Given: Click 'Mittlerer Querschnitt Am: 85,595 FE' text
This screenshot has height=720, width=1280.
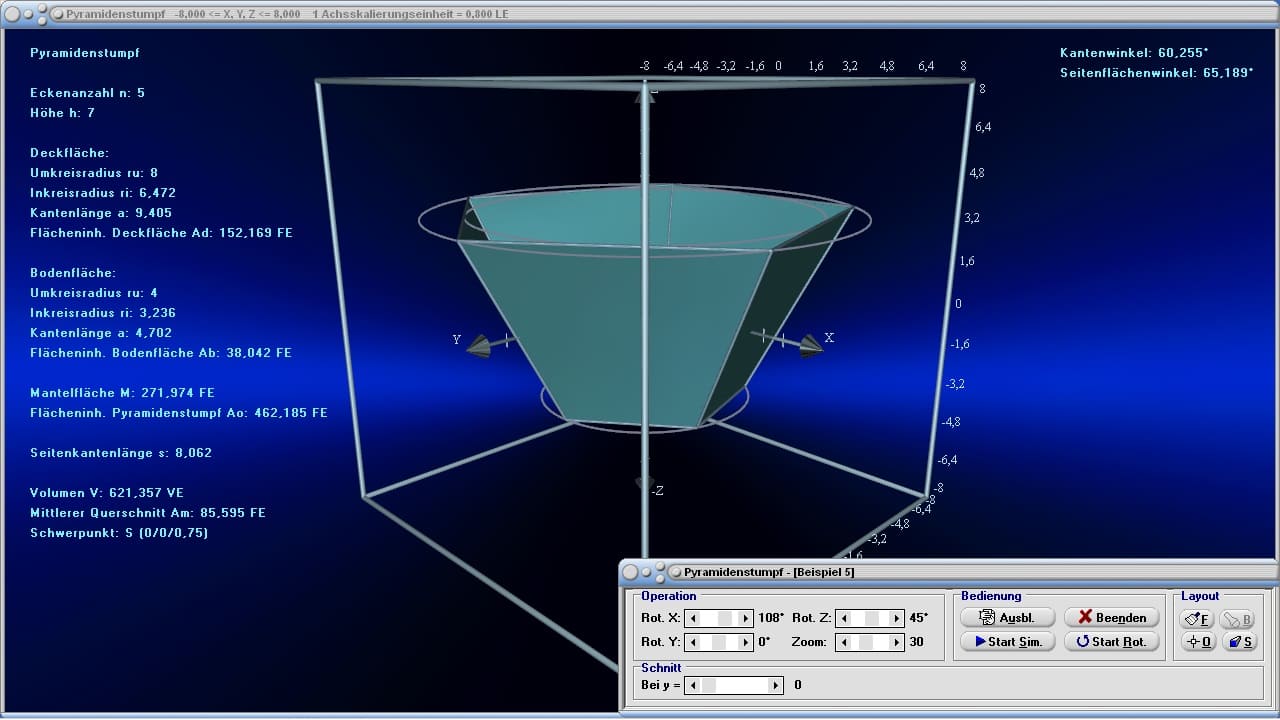Looking at the screenshot, I should (148, 512).
